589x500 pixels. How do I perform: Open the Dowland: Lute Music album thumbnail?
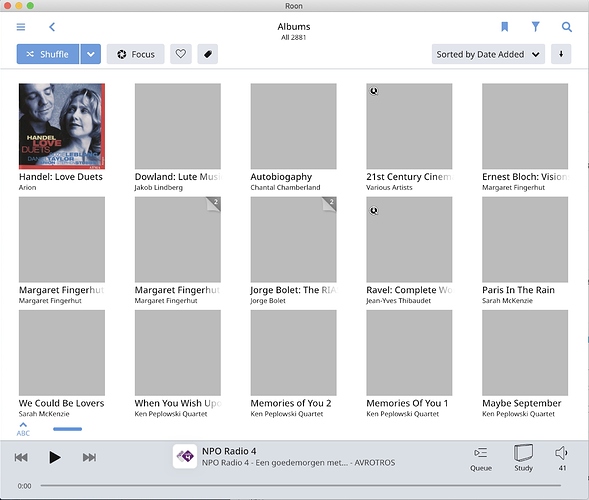click(x=178, y=126)
